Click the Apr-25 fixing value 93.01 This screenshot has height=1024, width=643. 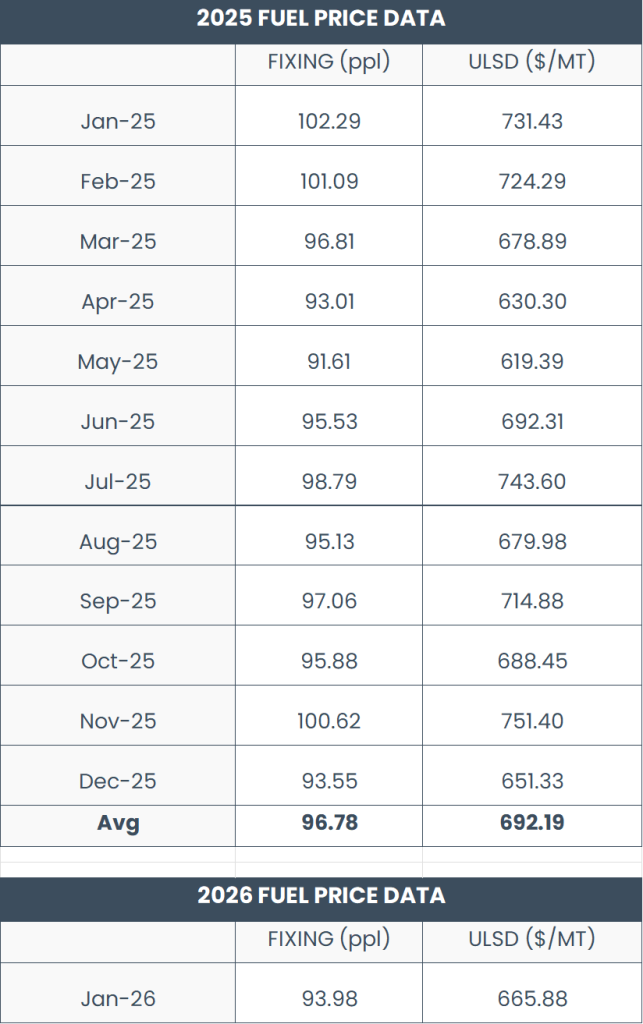(x=329, y=302)
